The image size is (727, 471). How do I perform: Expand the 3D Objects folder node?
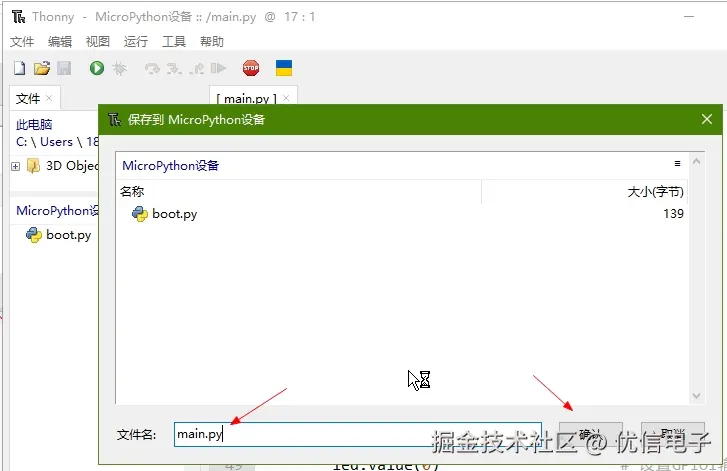15,166
